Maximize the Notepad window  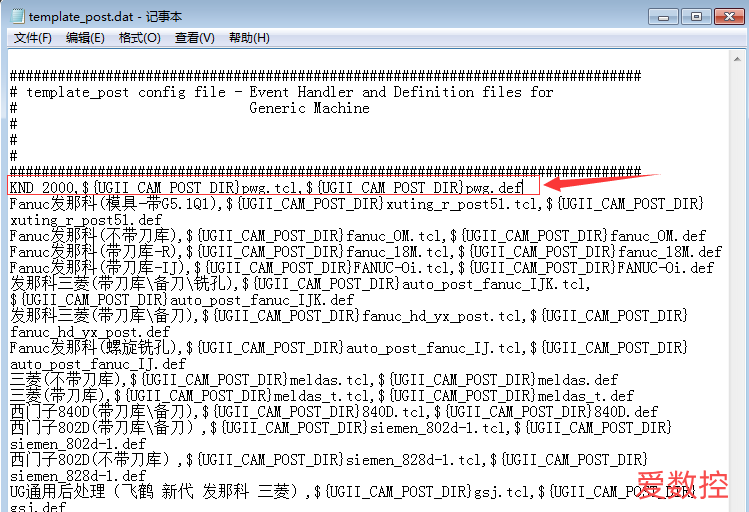pyautogui.click(x=696, y=17)
